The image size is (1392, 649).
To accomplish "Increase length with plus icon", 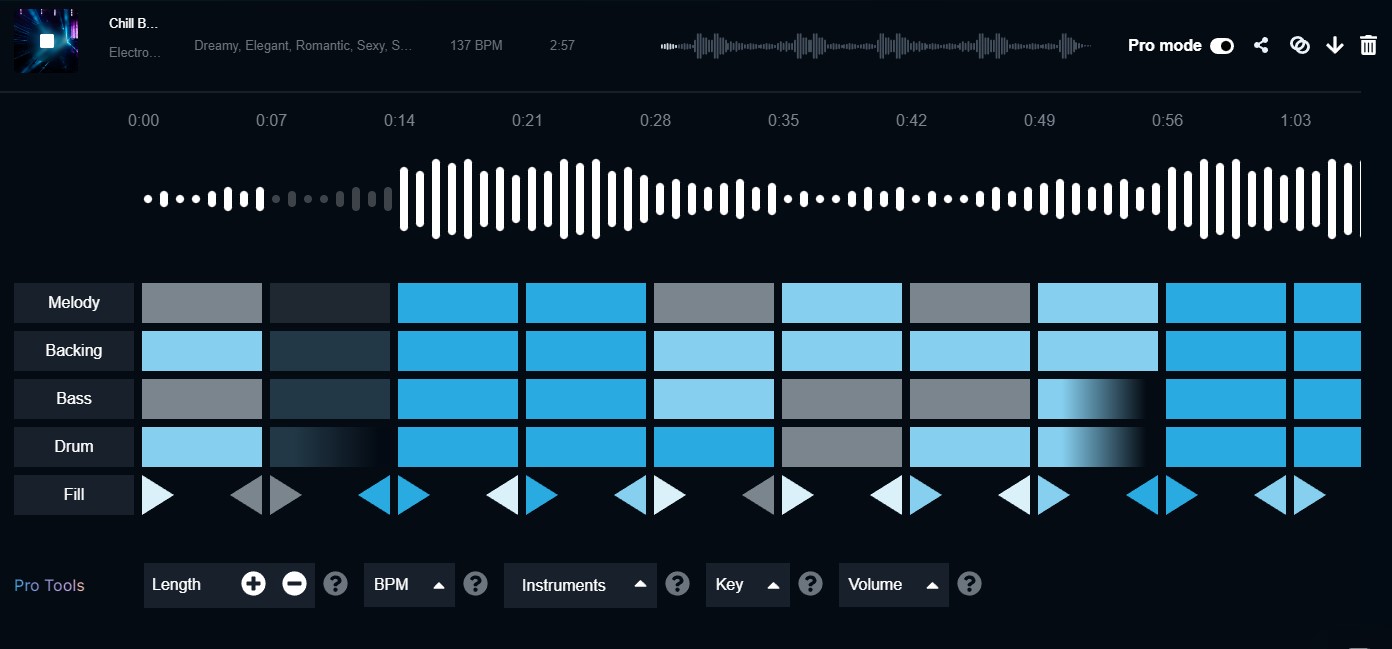I will pyautogui.click(x=254, y=584).
